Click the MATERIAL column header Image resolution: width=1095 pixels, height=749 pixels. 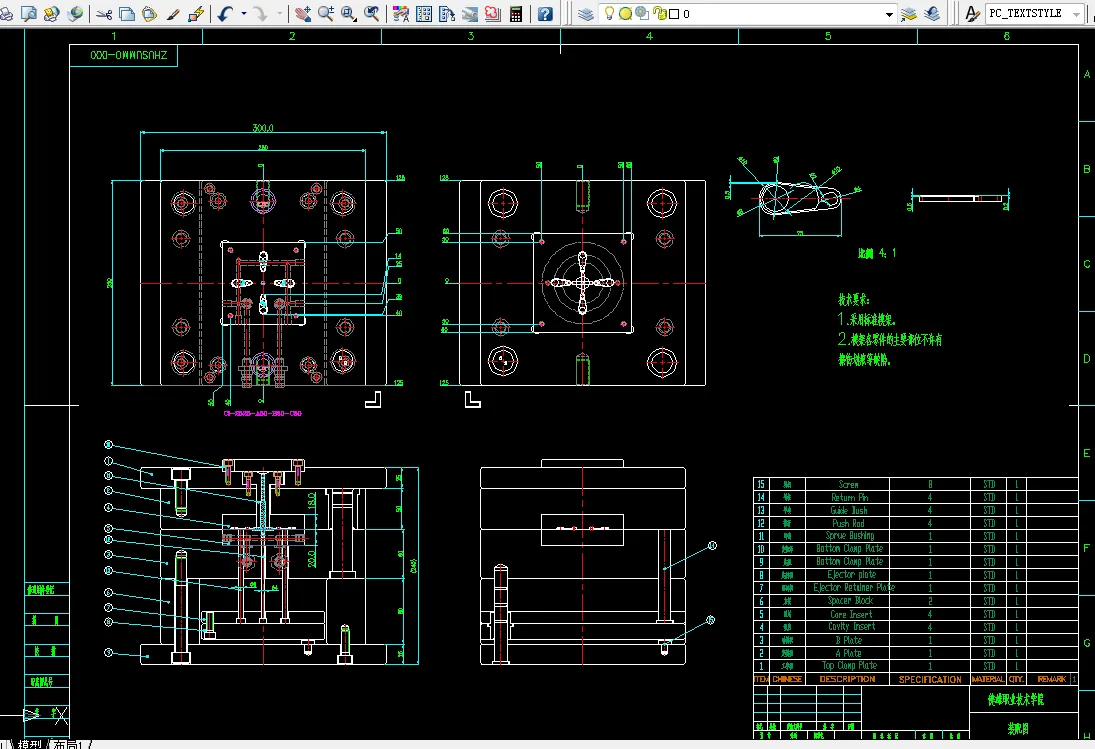coord(987,678)
